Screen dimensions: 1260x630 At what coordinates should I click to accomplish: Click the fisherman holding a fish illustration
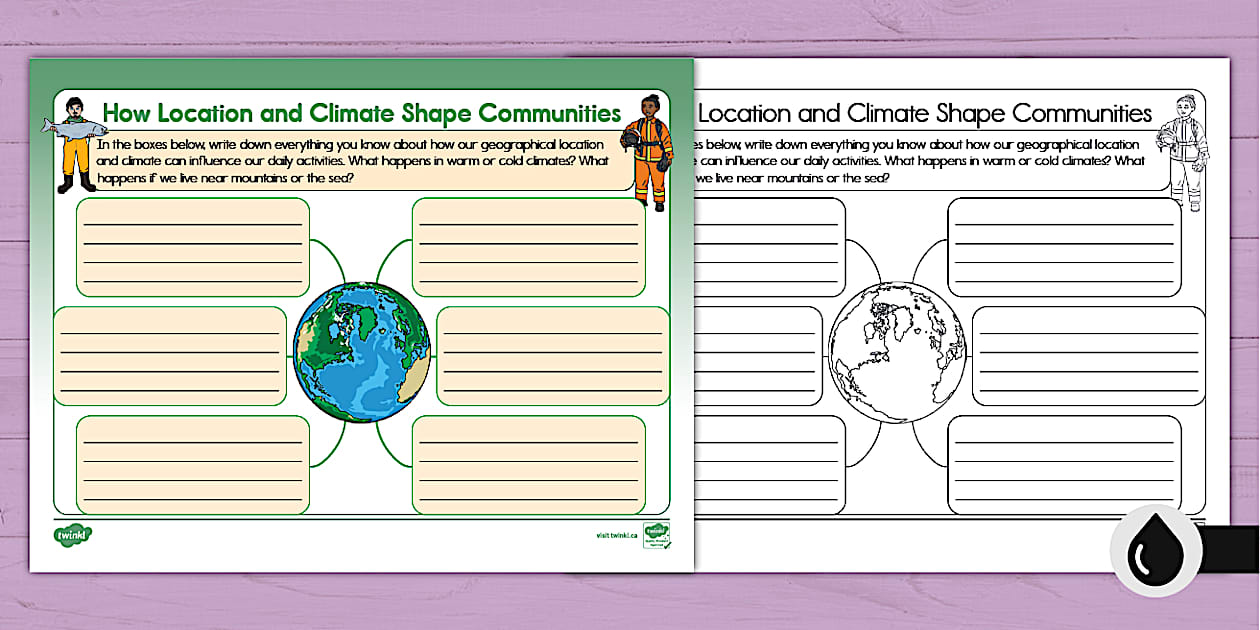point(71,143)
